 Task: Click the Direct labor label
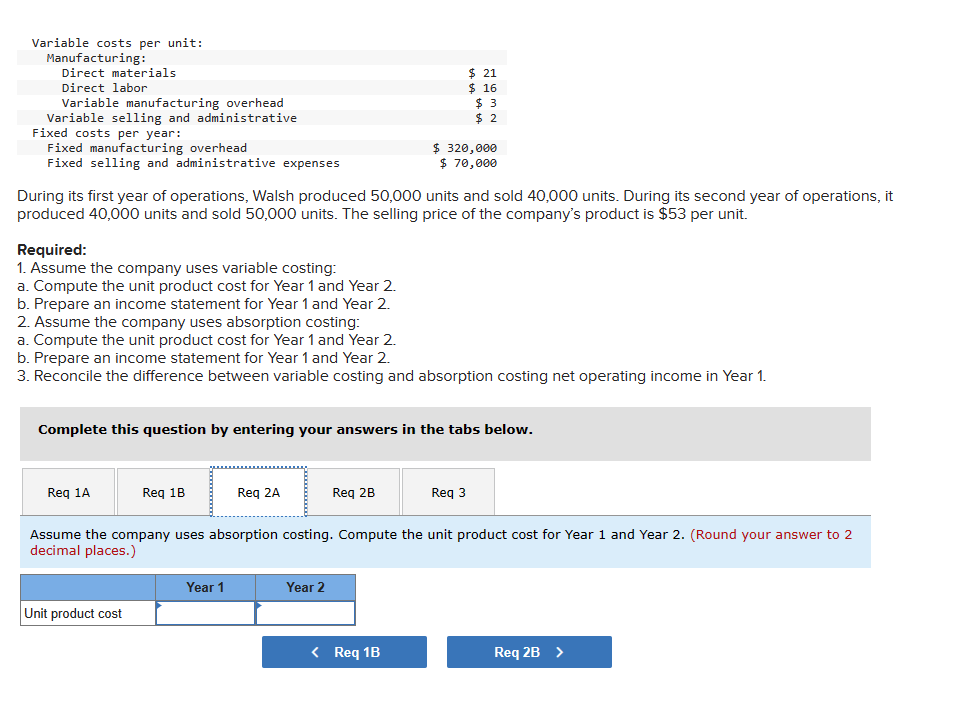tap(104, 88)
